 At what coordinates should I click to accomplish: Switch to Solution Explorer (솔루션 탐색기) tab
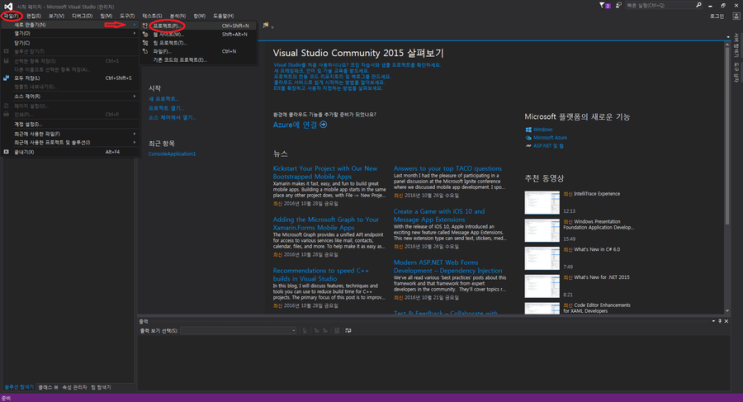pos(19,387)
